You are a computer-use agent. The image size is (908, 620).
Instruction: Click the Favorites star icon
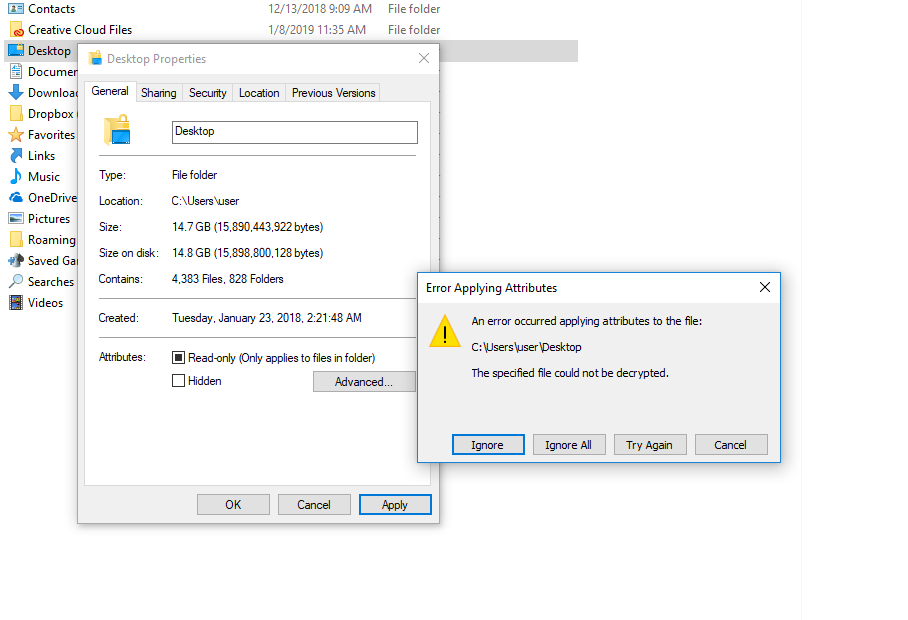(16, 135)
